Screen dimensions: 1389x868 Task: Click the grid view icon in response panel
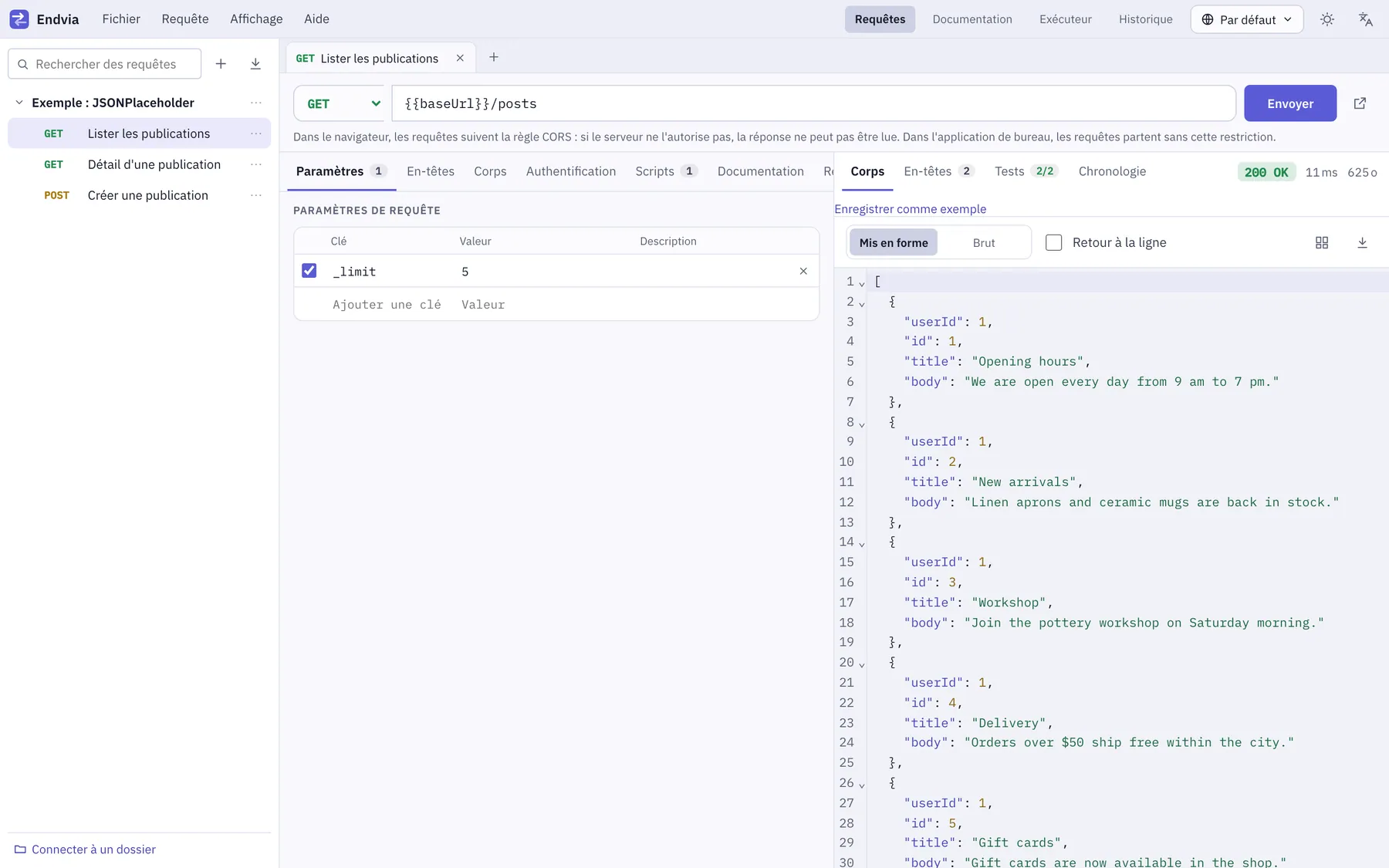pos(1322,242)
